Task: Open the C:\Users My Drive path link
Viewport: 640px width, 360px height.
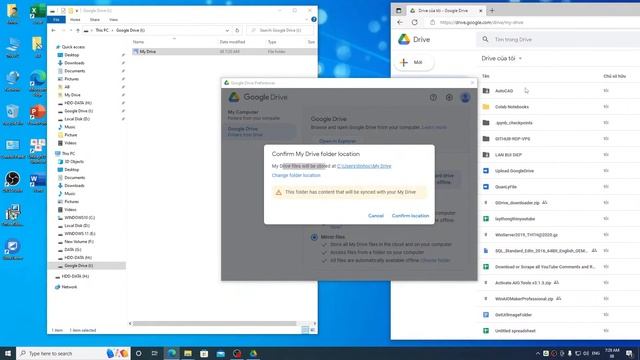Action: [x=364, y=166]
